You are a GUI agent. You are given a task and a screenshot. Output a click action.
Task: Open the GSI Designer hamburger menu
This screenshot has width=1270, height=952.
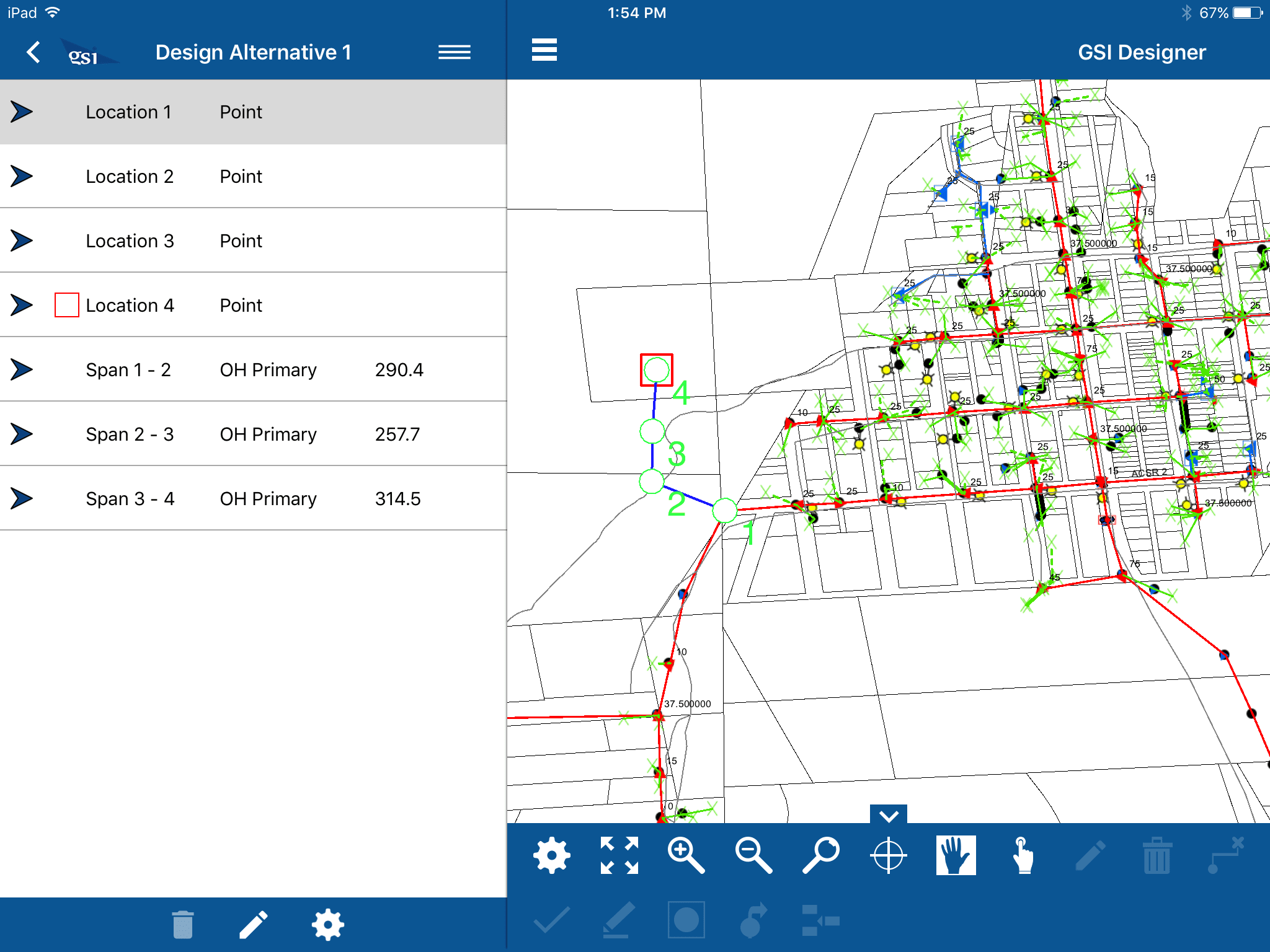[x=544, y=50]
